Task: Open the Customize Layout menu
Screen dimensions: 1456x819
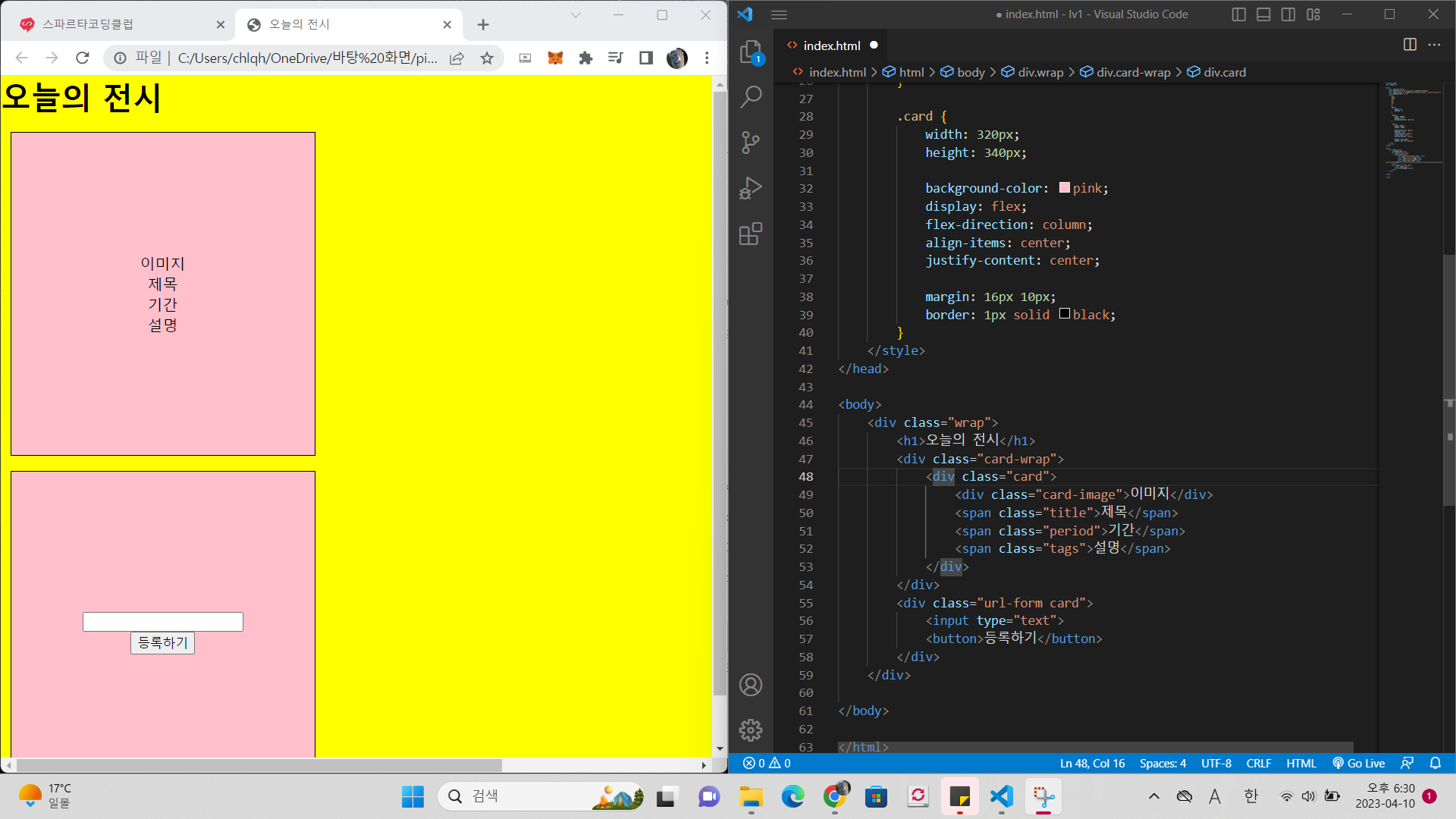Action: point(1313,14)
